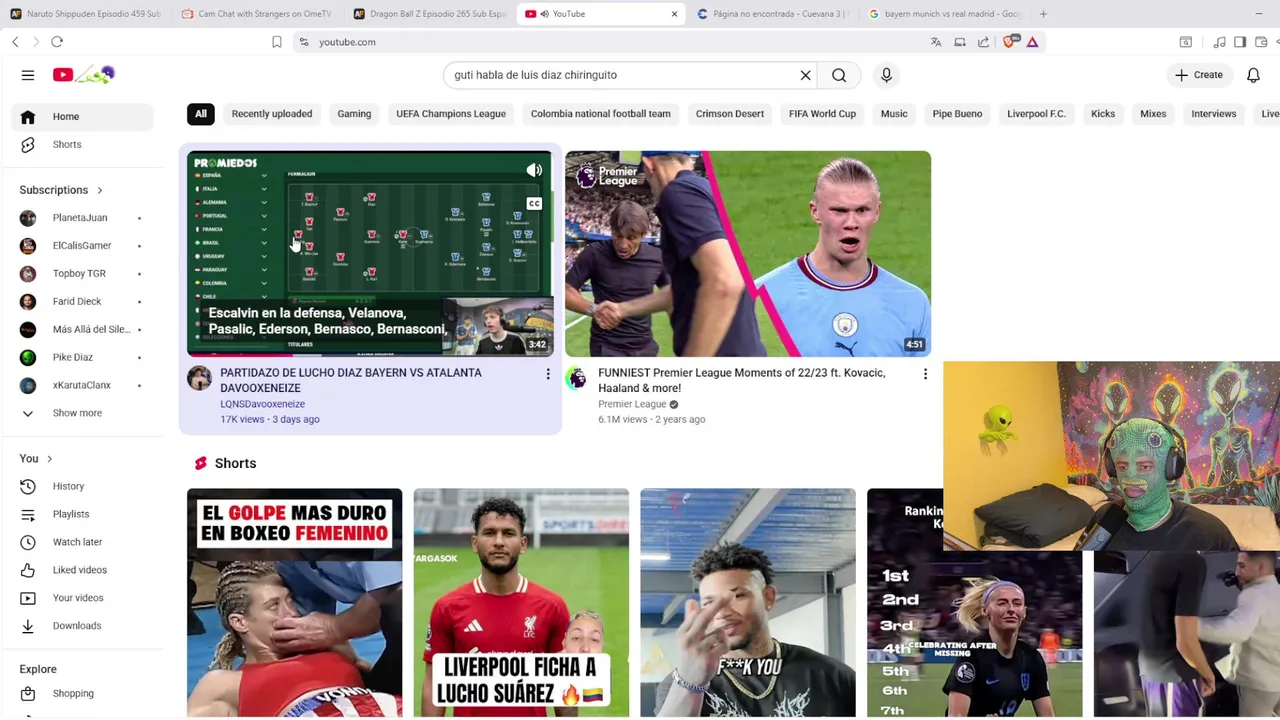Switch to the Dragon Ball Z tab
The width and height of the screenshot is (1280, 720).
429,14
